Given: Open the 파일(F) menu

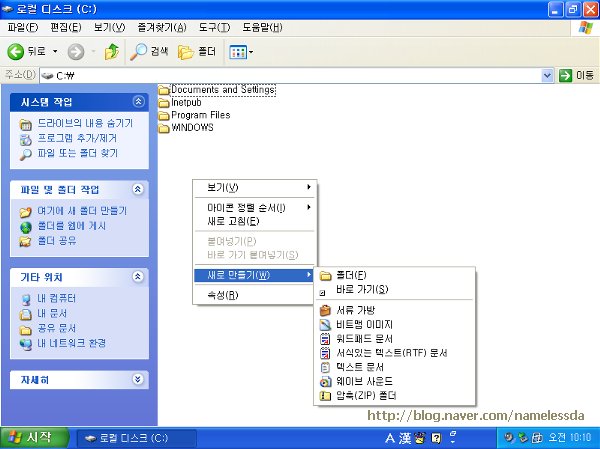Looking at the screenshot, I should pyautogui.click(x=23, y=28).
